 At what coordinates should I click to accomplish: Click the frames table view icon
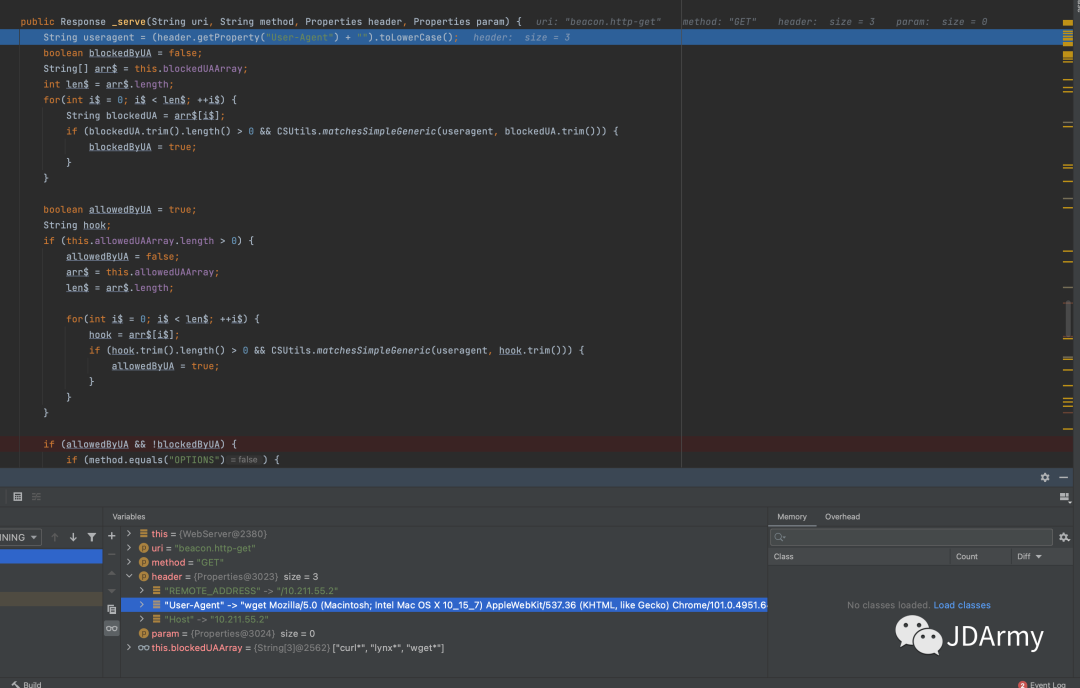tap(18, 497)
